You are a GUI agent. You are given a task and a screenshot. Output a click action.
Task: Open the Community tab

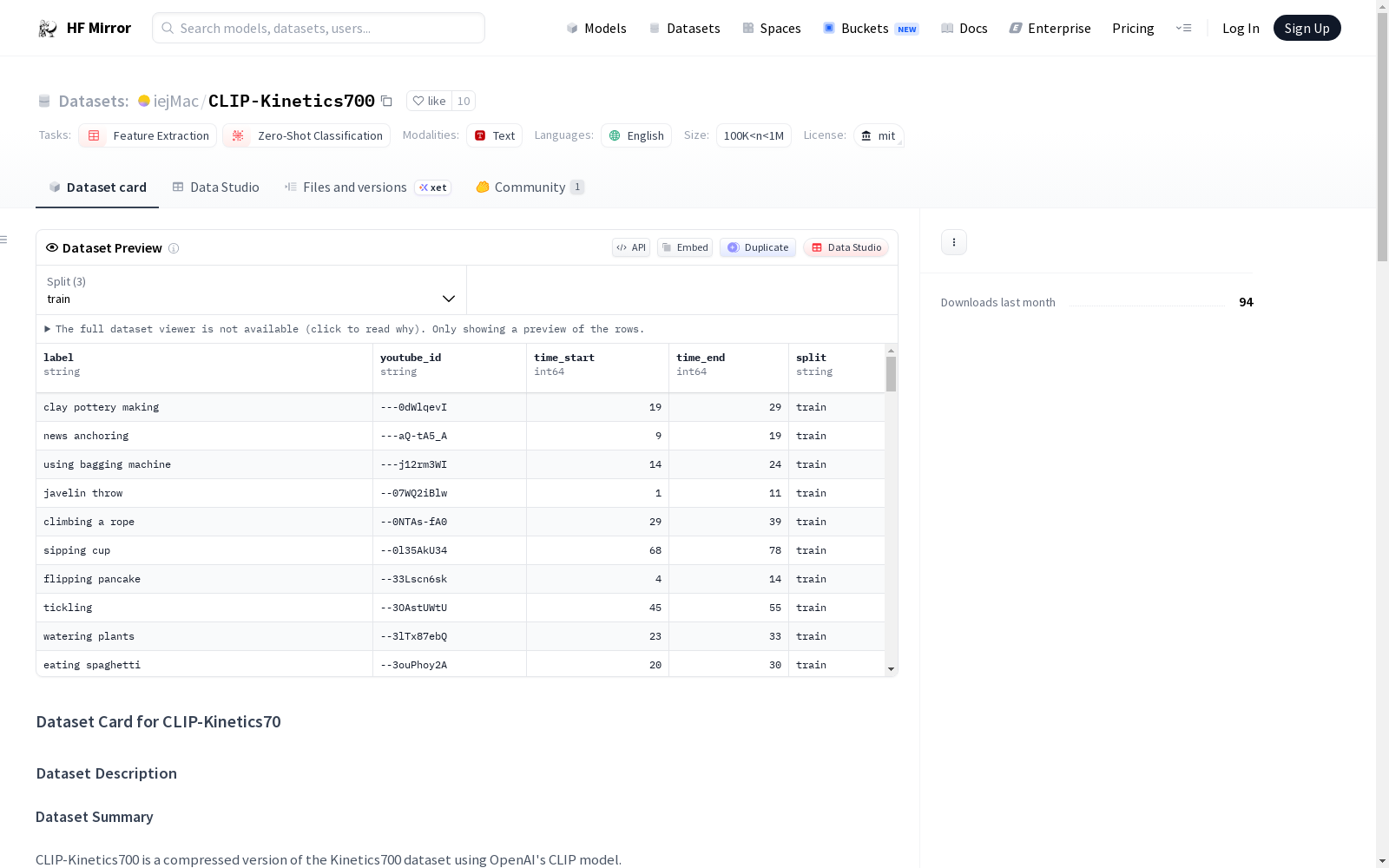tap(530, 187)
